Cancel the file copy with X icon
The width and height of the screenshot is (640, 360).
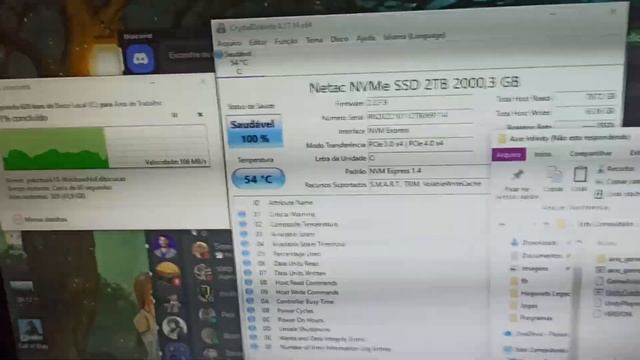[x=200, y=115]
